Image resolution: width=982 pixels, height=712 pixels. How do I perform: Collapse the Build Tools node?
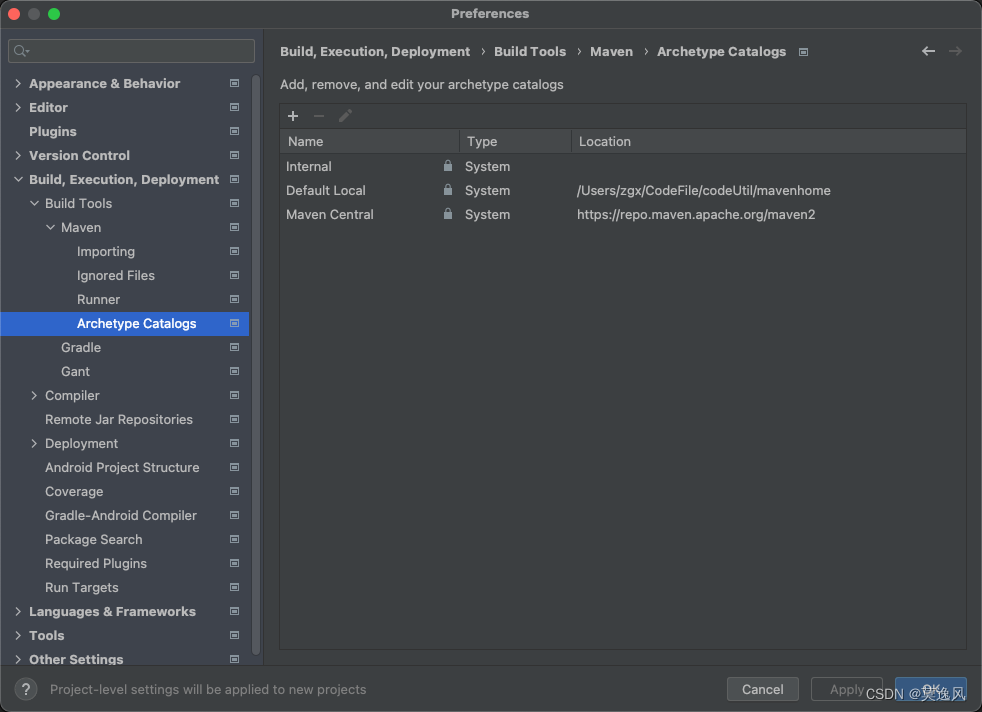[x=34, y=204]
